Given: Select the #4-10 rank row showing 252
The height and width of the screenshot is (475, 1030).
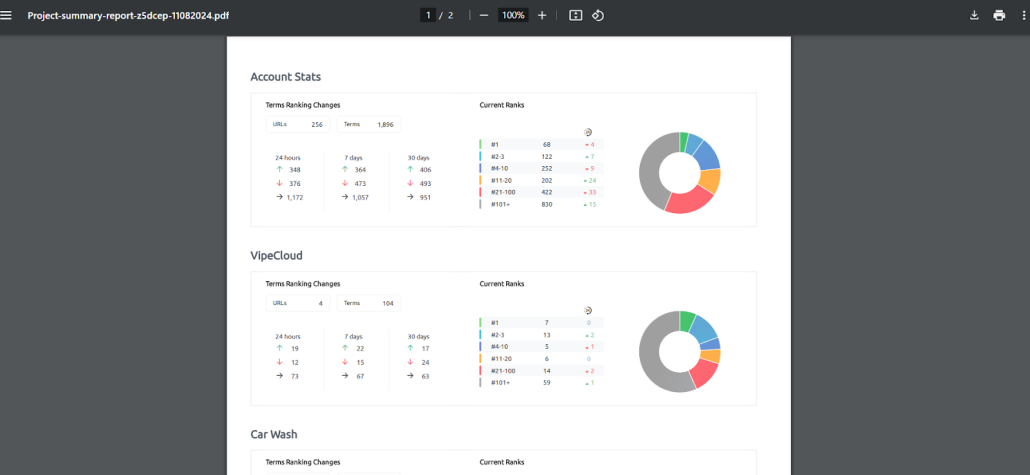Looking at the screenshot, I should pos(541,168).
